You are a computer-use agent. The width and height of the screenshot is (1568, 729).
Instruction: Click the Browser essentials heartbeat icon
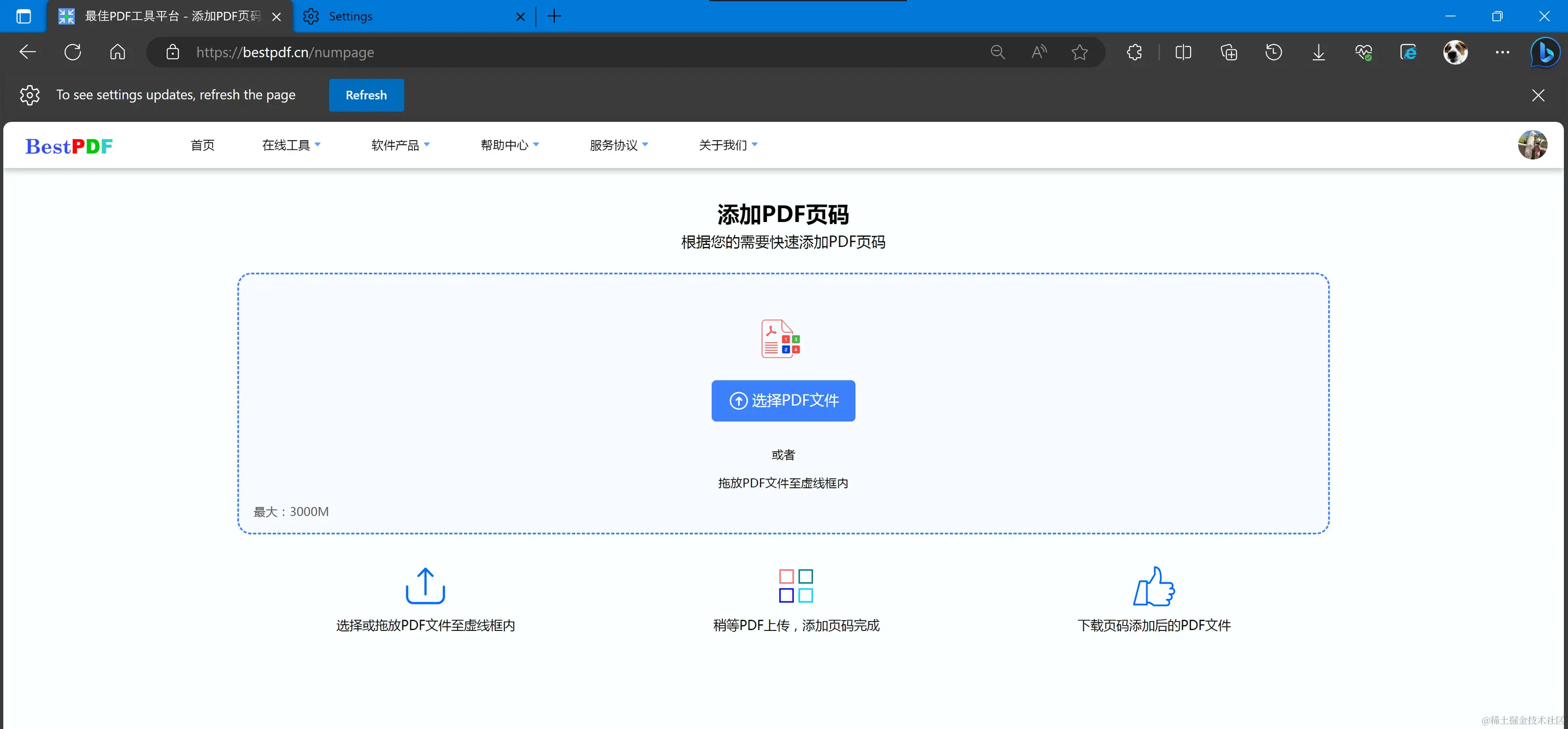tap(1364, 52)
